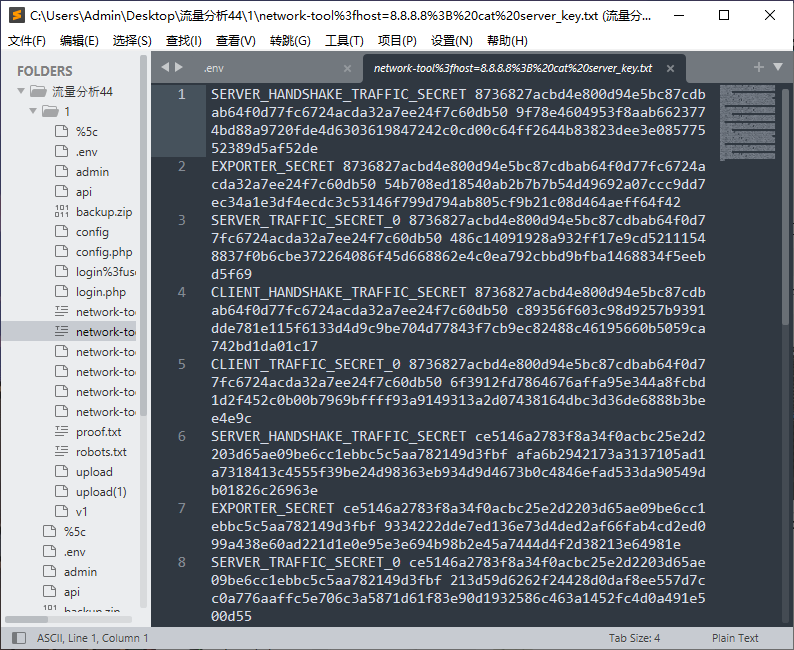Go to previous tab with left arrow
The height and width of the screenshot is (650, 794).
(165, 67)
